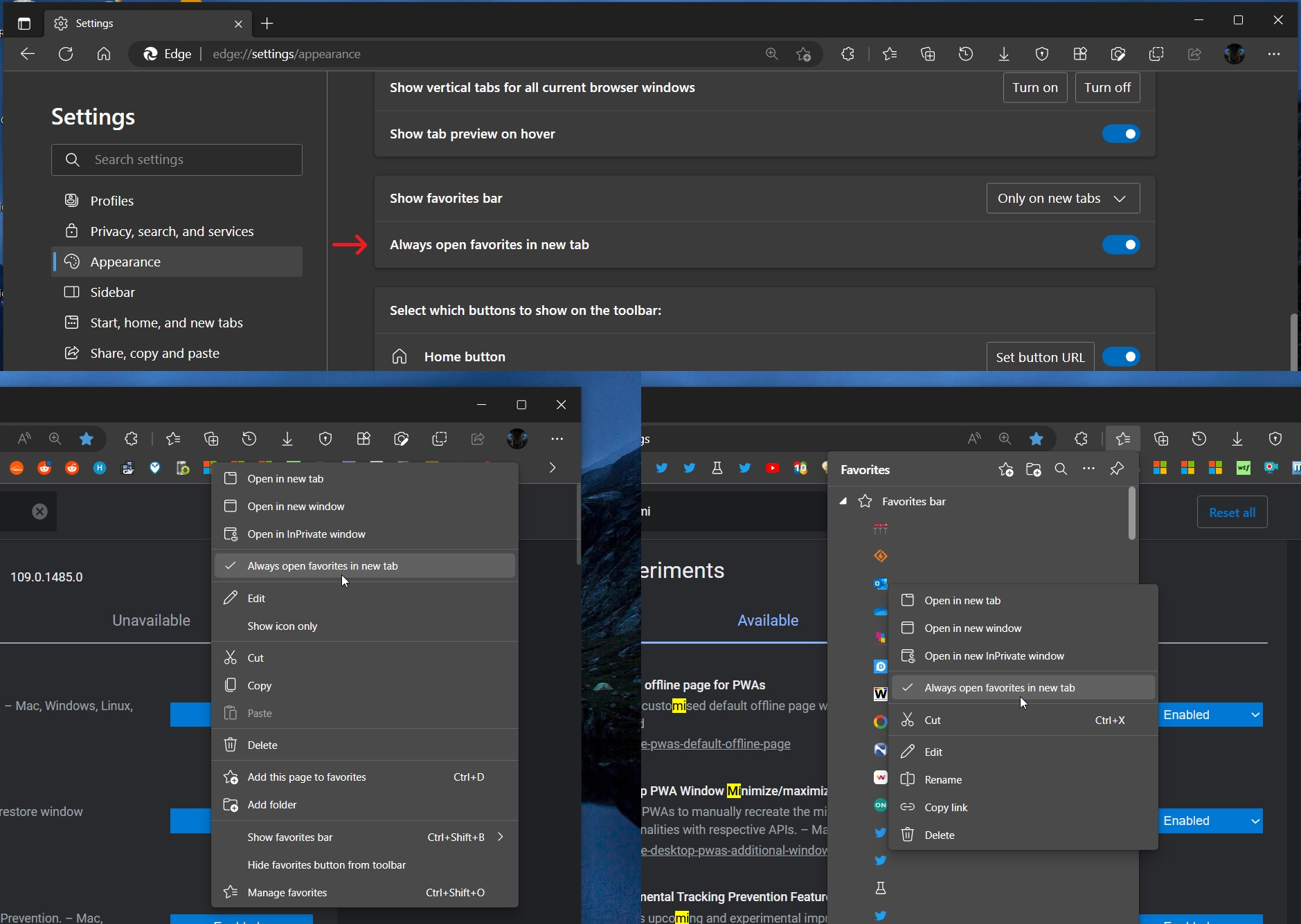The width and height of the screenshot is (1301, 924).
Task: Search favorites in Favorites pane
Action: tap(1061, 469)
